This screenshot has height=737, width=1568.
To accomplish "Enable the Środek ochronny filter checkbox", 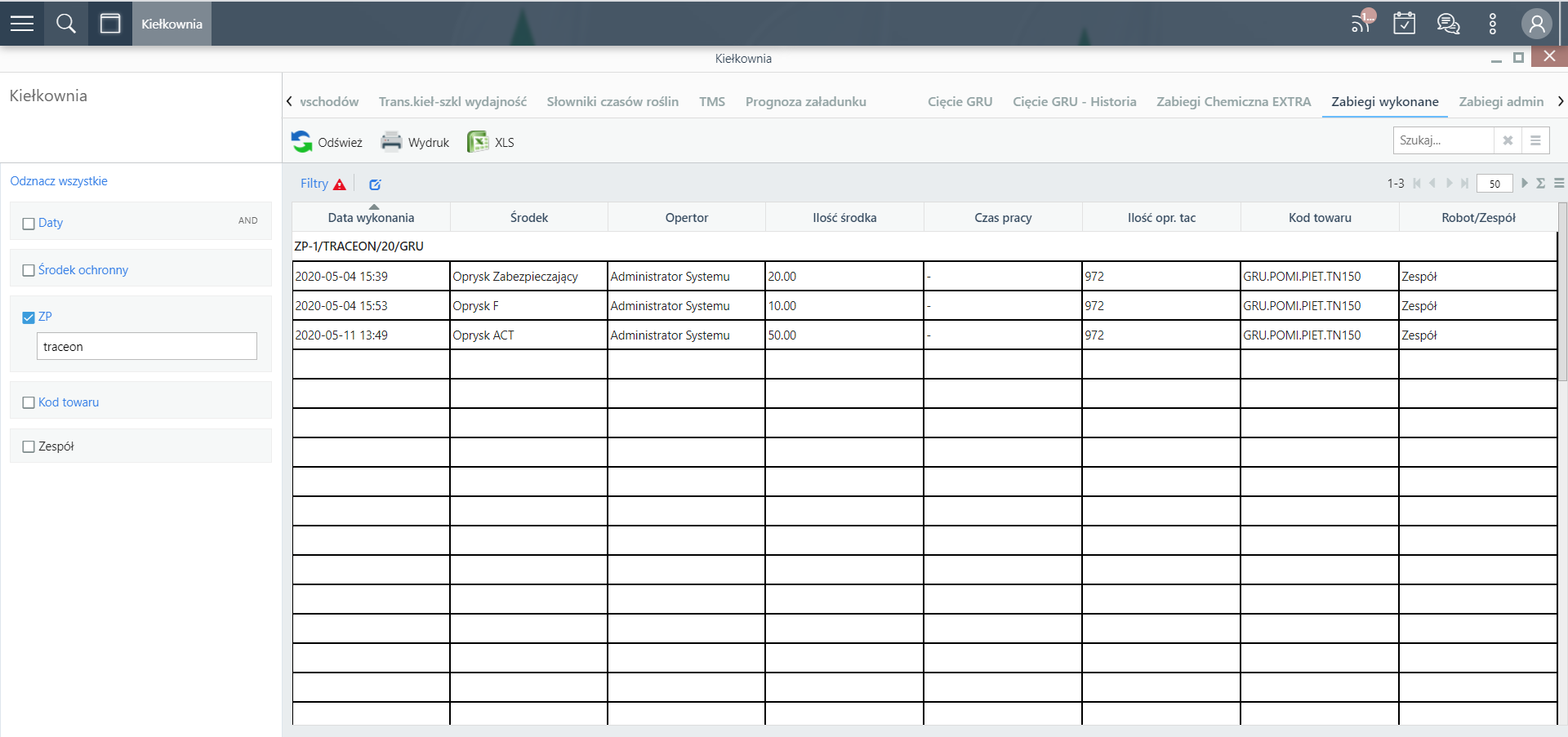I will [29, 270].
